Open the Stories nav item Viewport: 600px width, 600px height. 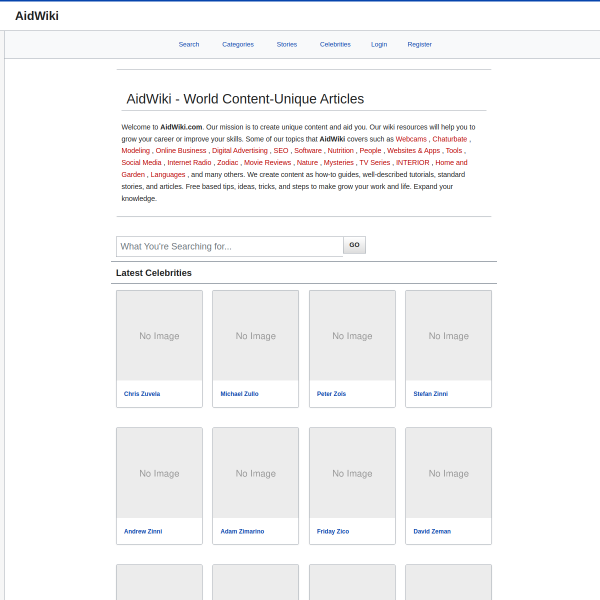[x=287, y=44]
